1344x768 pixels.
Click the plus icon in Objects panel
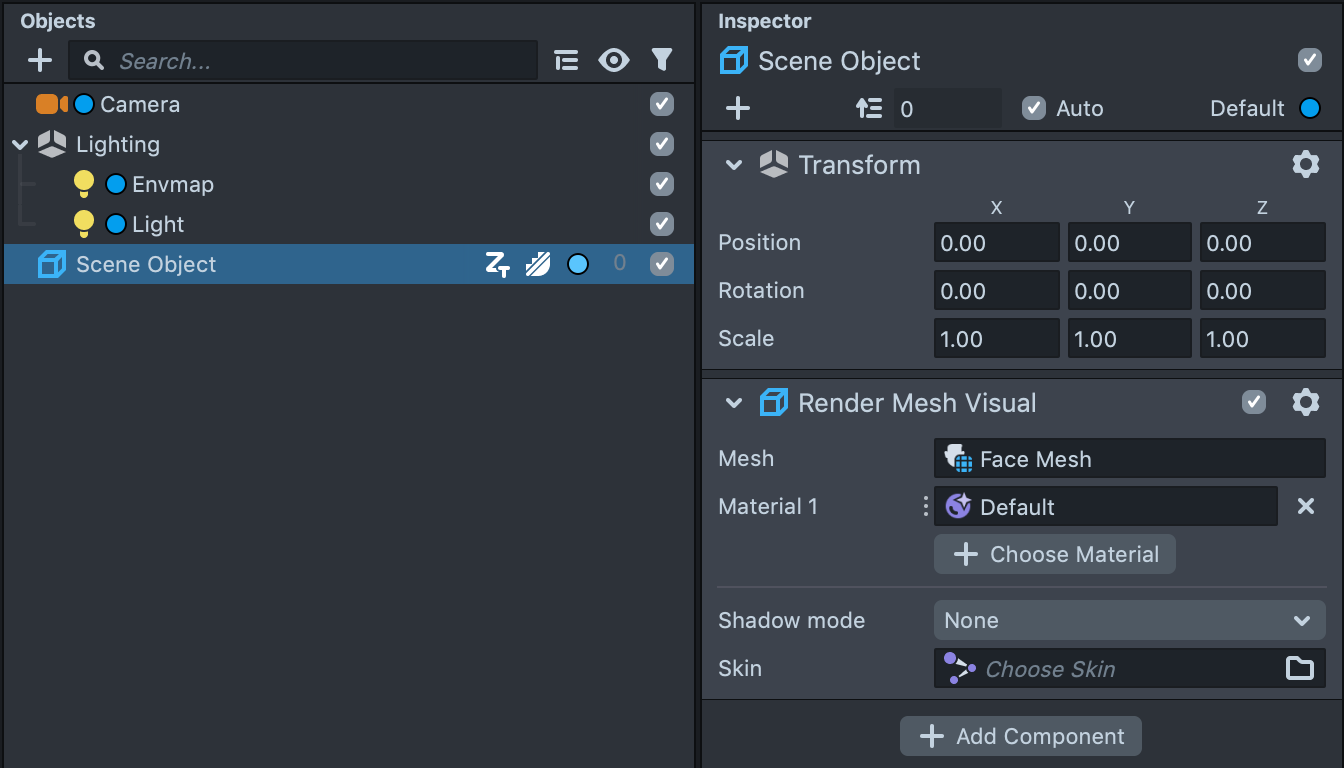[39, 61]
